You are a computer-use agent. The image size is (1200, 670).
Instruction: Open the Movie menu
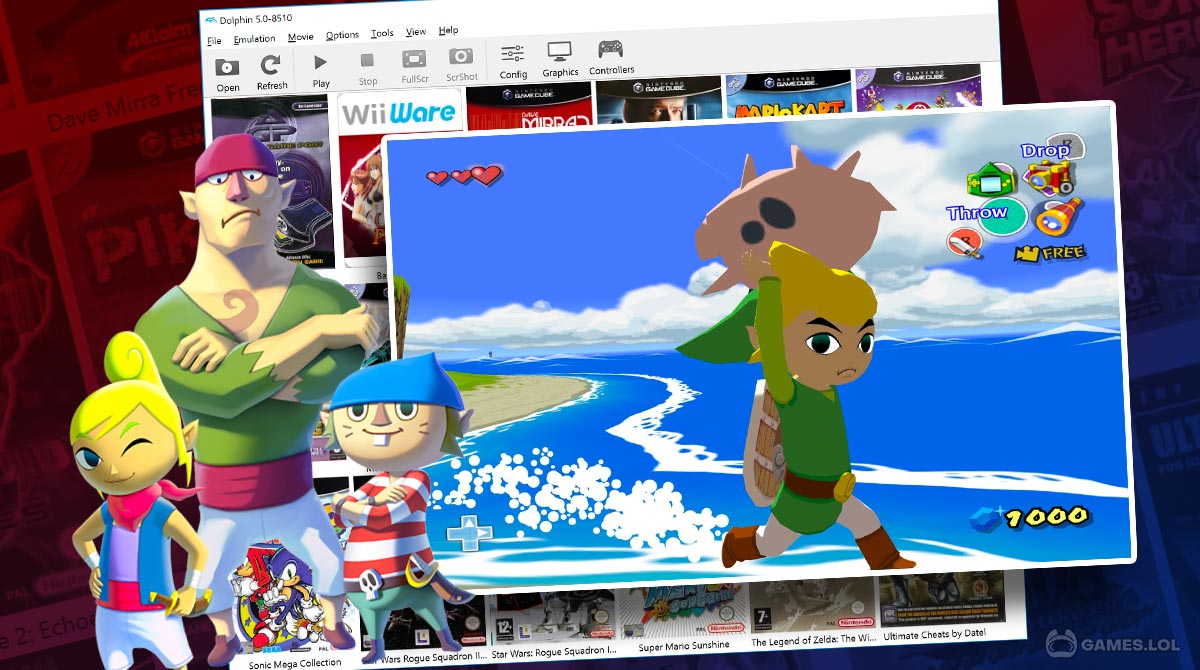[300, 37]
